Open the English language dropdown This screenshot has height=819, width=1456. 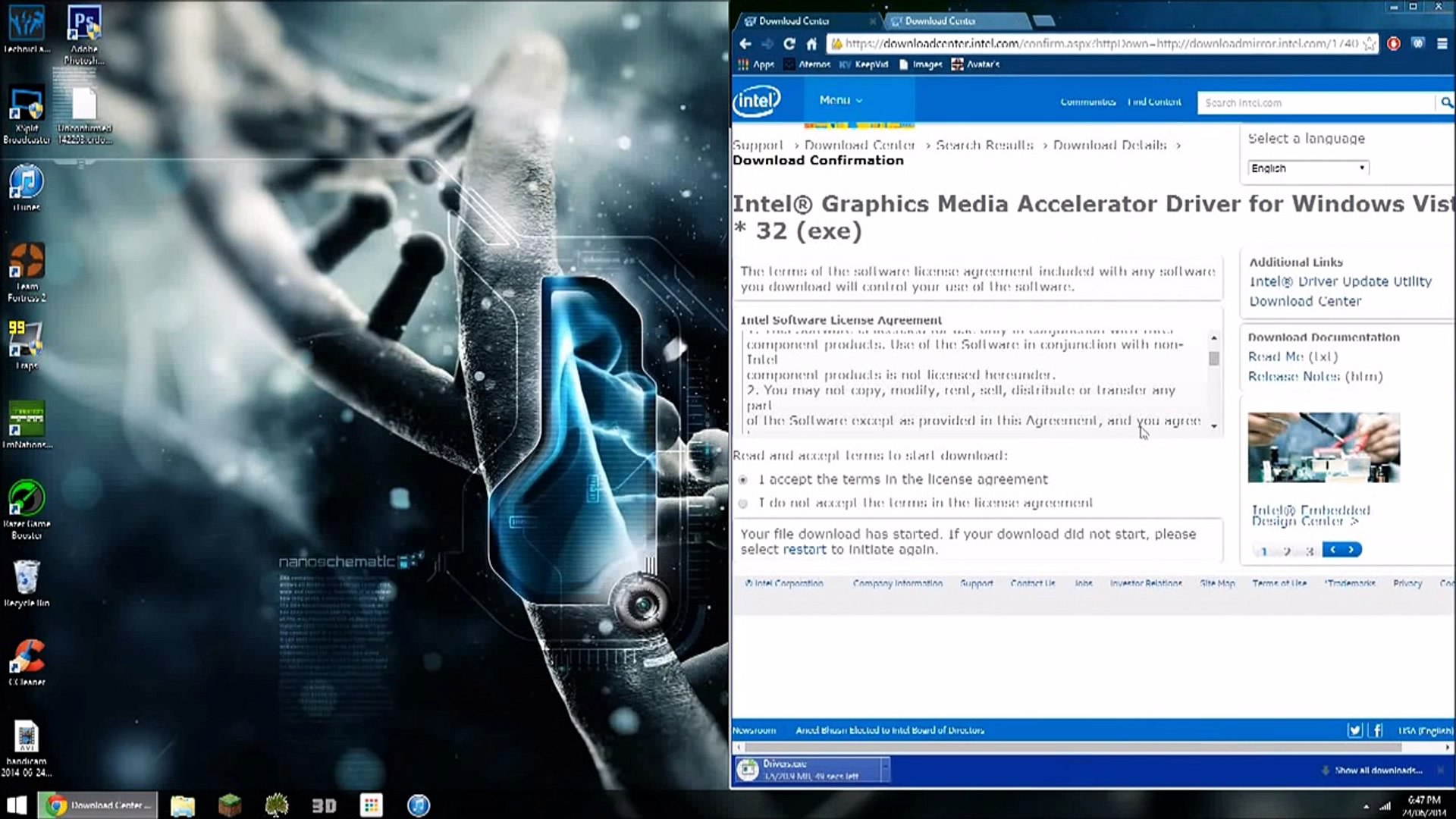1307,168
